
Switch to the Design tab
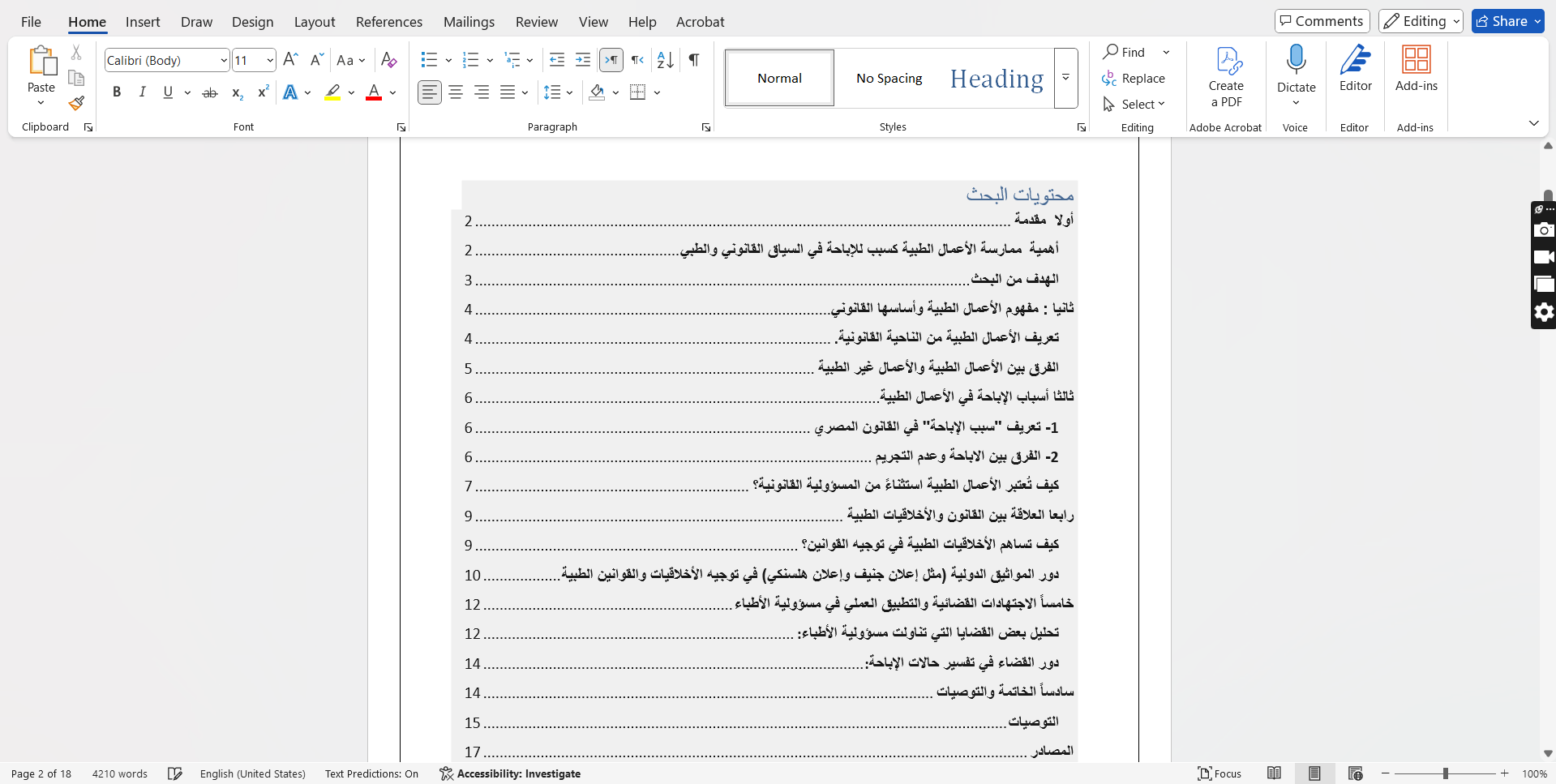click(x=252, y=22)
